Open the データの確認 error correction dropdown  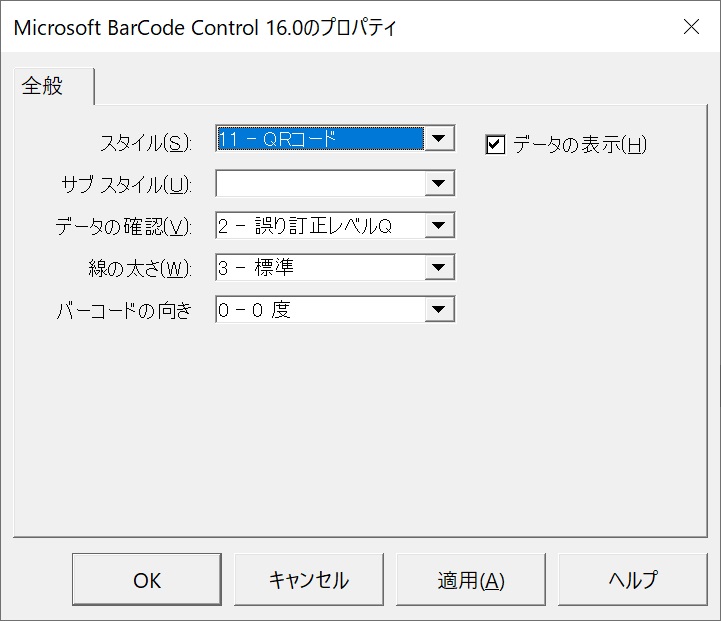(335, 225)
